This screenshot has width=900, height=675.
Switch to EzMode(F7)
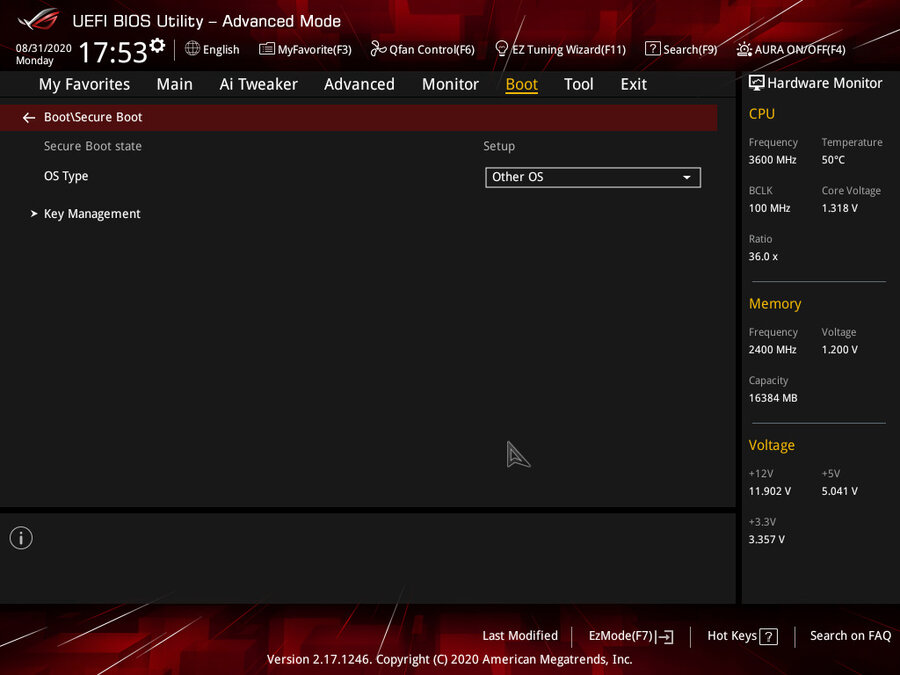(631, 636)
